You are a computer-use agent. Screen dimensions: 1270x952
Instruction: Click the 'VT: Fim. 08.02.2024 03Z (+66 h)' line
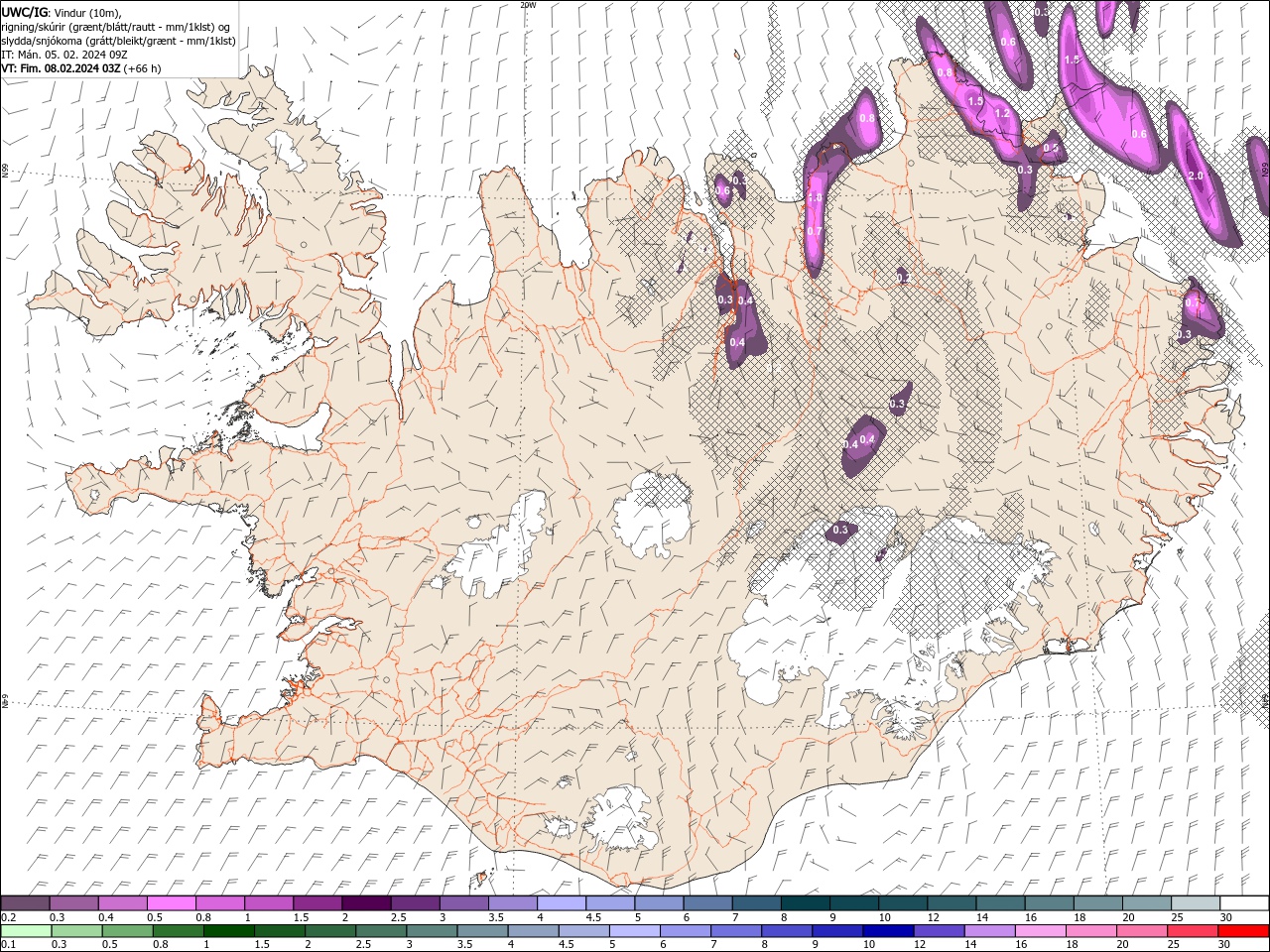(x=81, y=68)
